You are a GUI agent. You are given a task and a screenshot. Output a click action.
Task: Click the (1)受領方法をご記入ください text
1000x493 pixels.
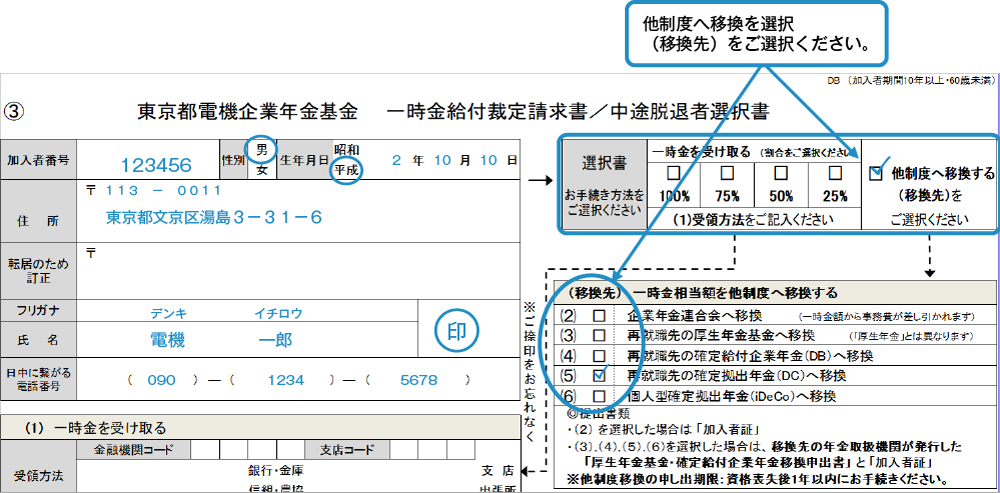(754, 220)
